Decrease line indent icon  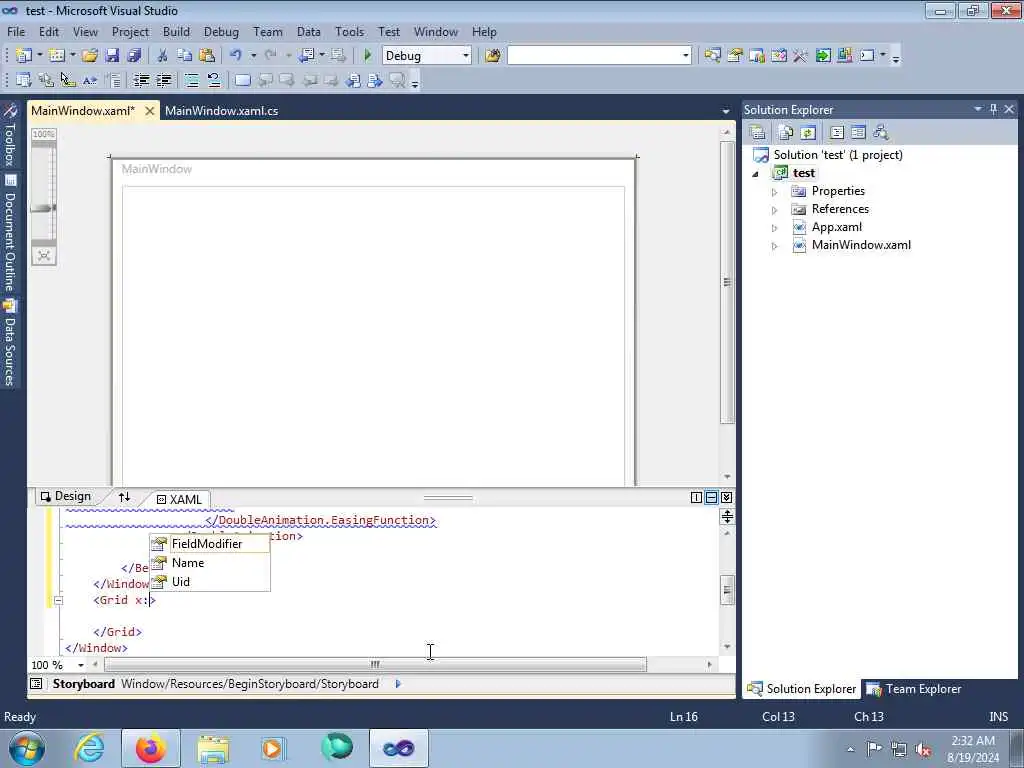[141, 80]
